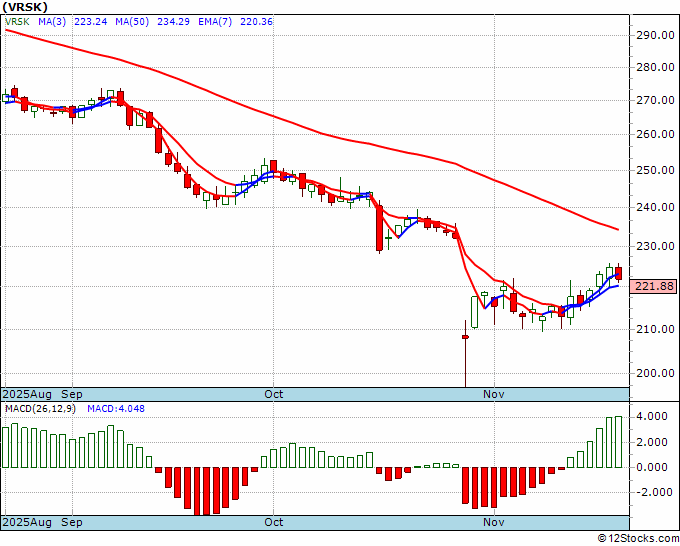This screenshot has width=680, height=546.
Task: Click the MACD:4.048 value readout
Action: pos(116,409)
